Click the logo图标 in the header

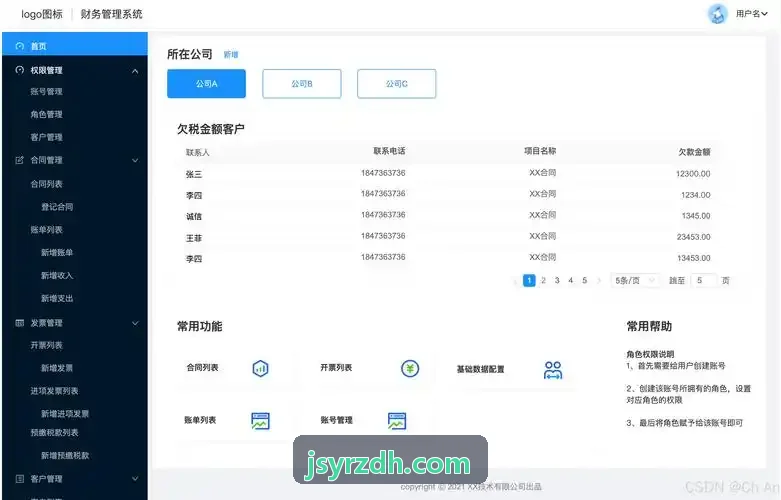pyautogui.click(x=42, y=14)
